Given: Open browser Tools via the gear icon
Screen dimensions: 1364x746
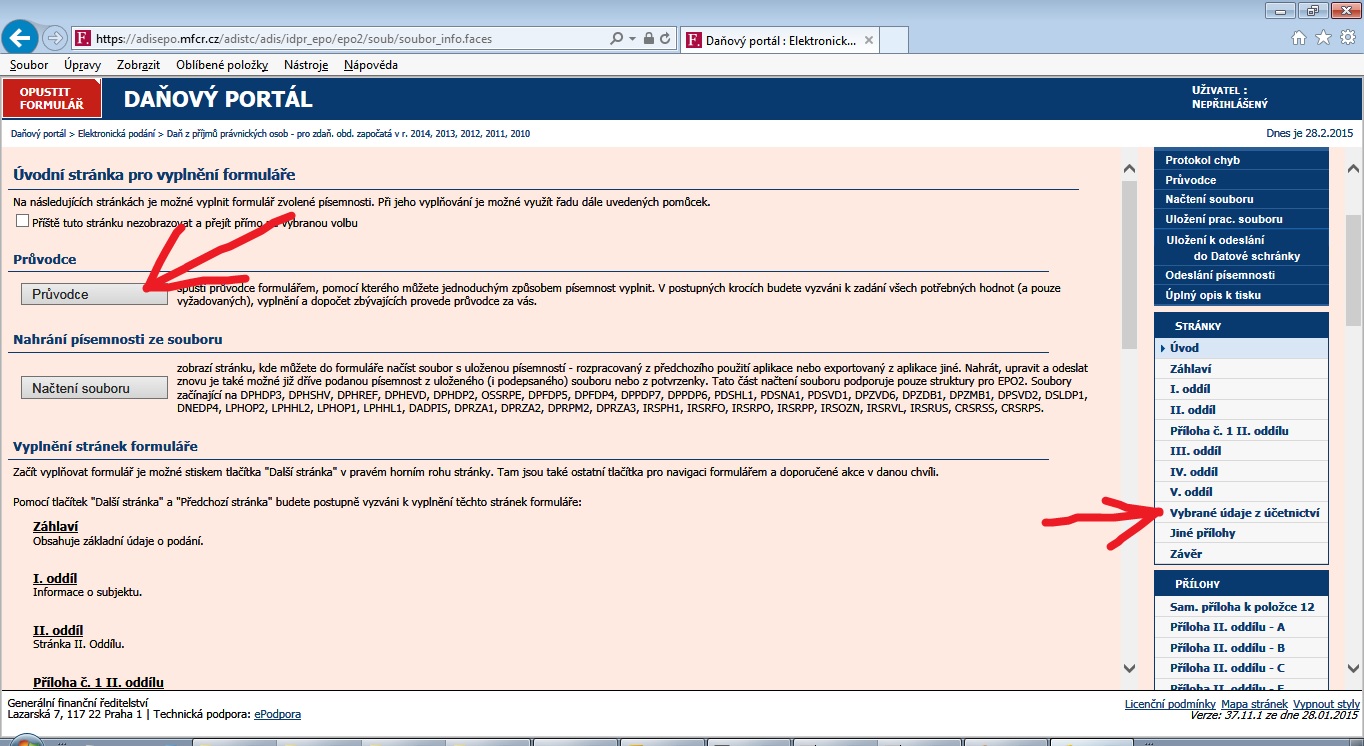Looking at the screenshot, I should (1346, 38).
